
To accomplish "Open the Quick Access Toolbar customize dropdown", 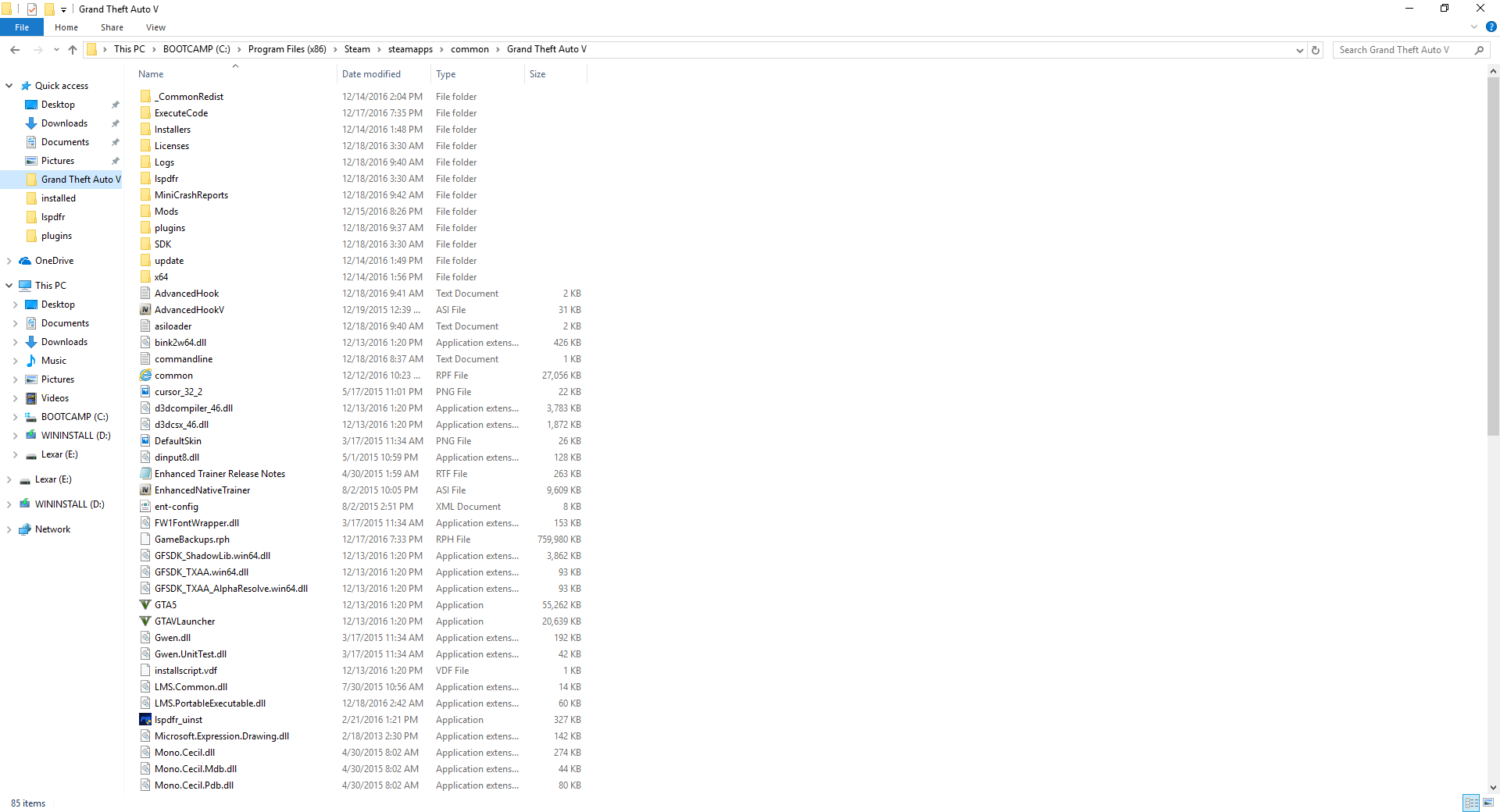I will click(x=64, y=10).
